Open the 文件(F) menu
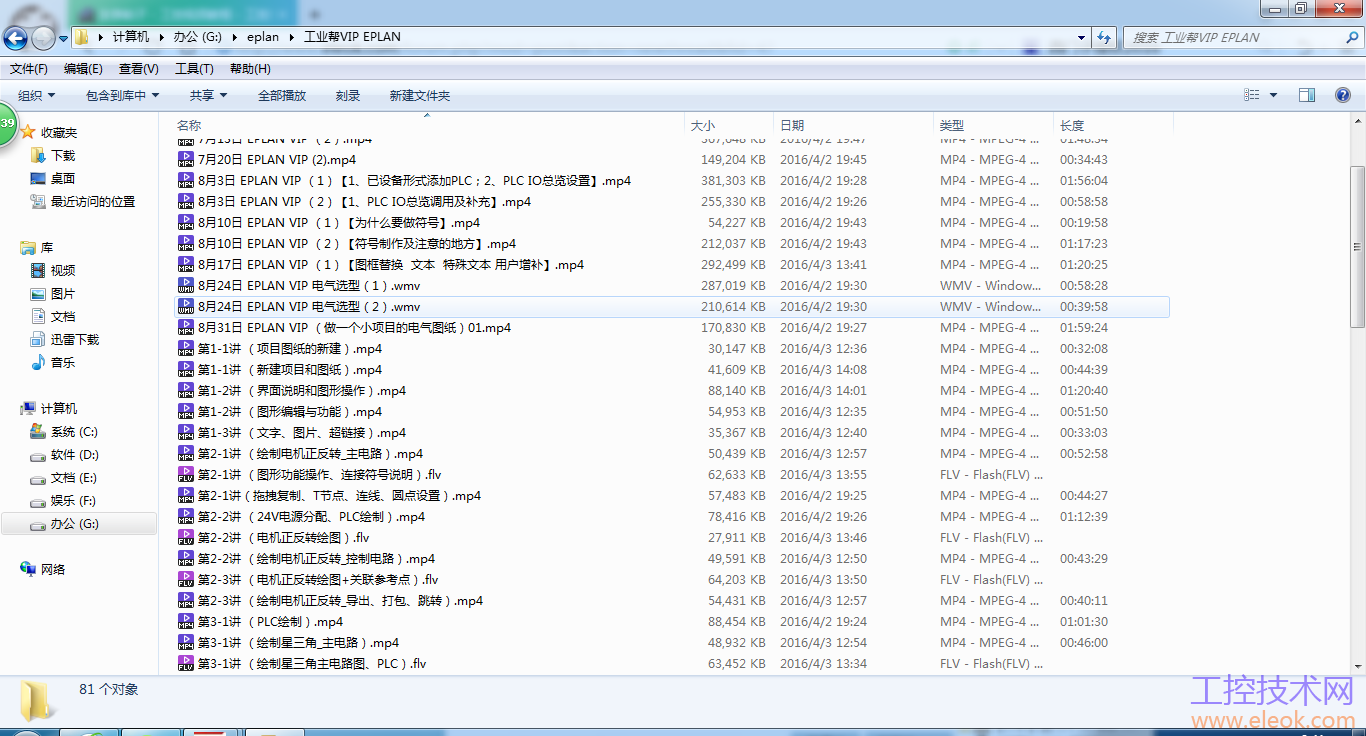 click(29, 69)
